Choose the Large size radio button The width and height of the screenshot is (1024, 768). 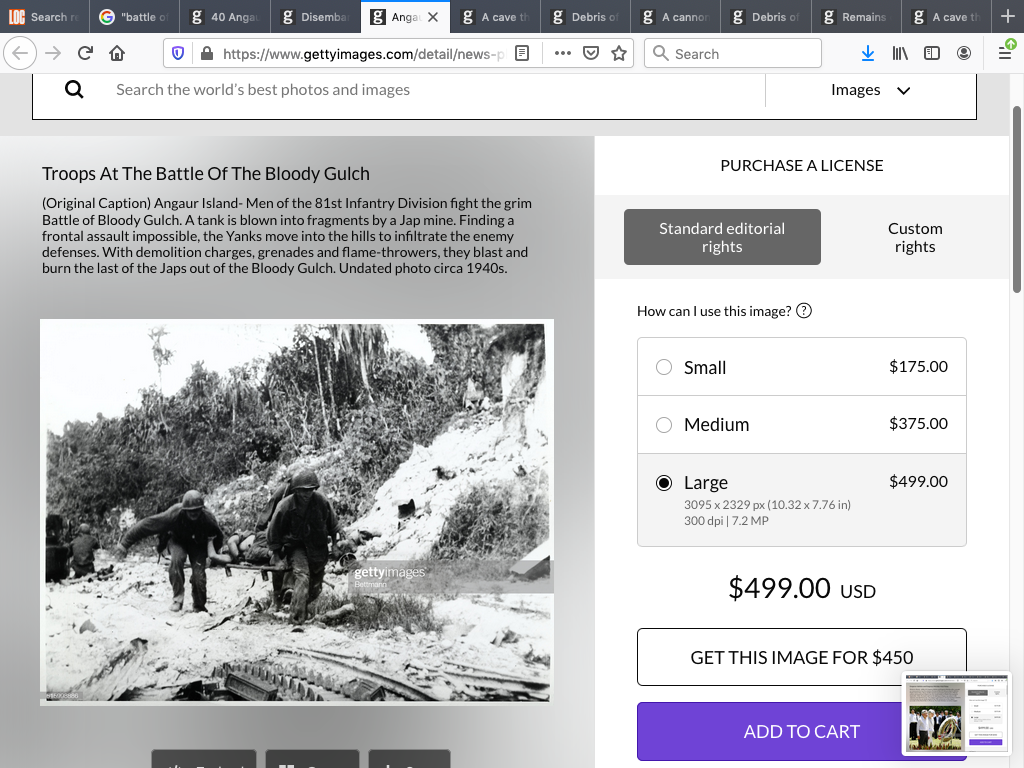(664, 483)
